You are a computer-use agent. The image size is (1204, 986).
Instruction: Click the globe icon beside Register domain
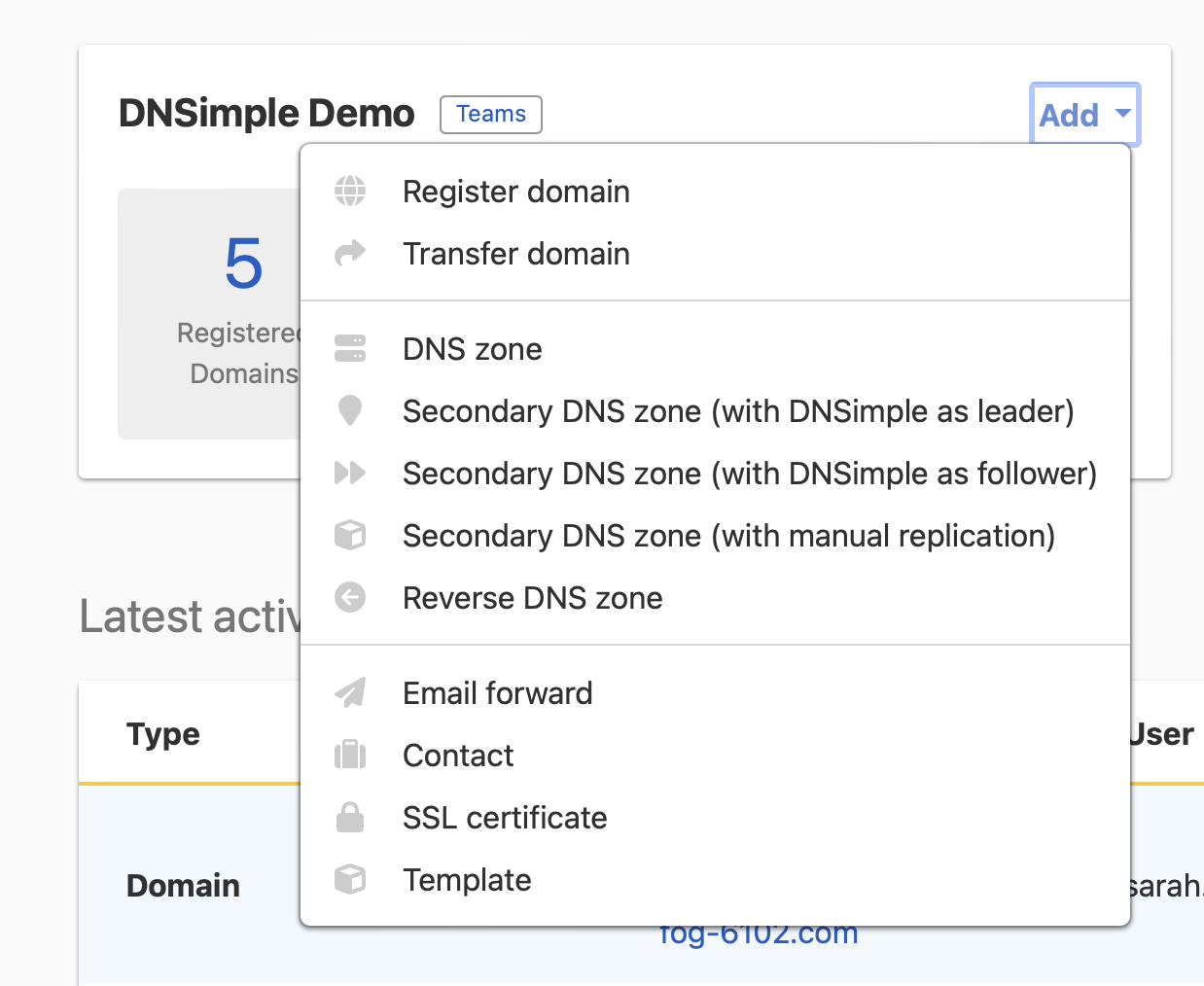click(x=349, y=192)
